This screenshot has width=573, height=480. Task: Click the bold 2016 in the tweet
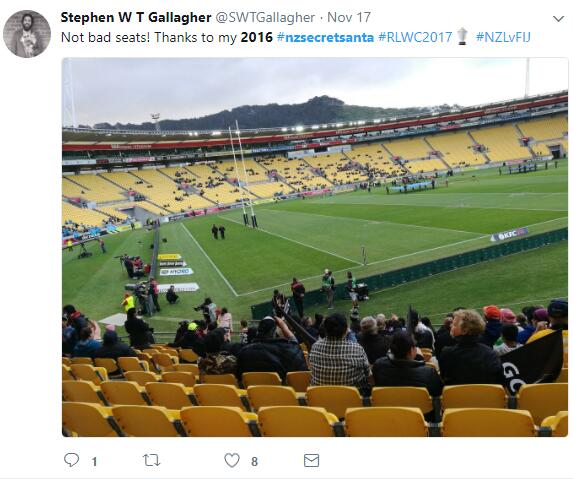[x=257, y=37]
